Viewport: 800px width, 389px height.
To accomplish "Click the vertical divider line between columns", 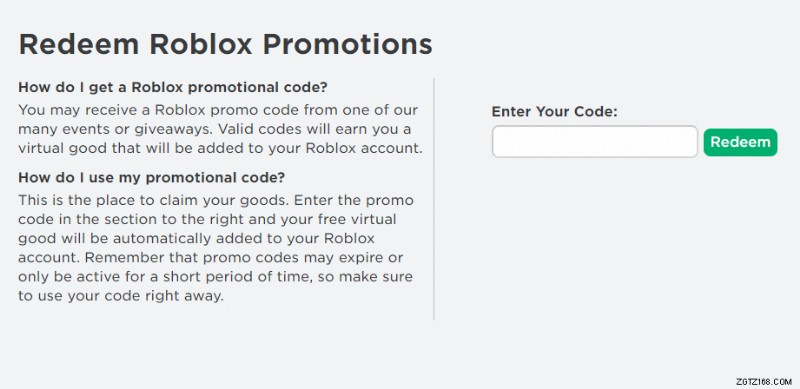I will [434, 199].
